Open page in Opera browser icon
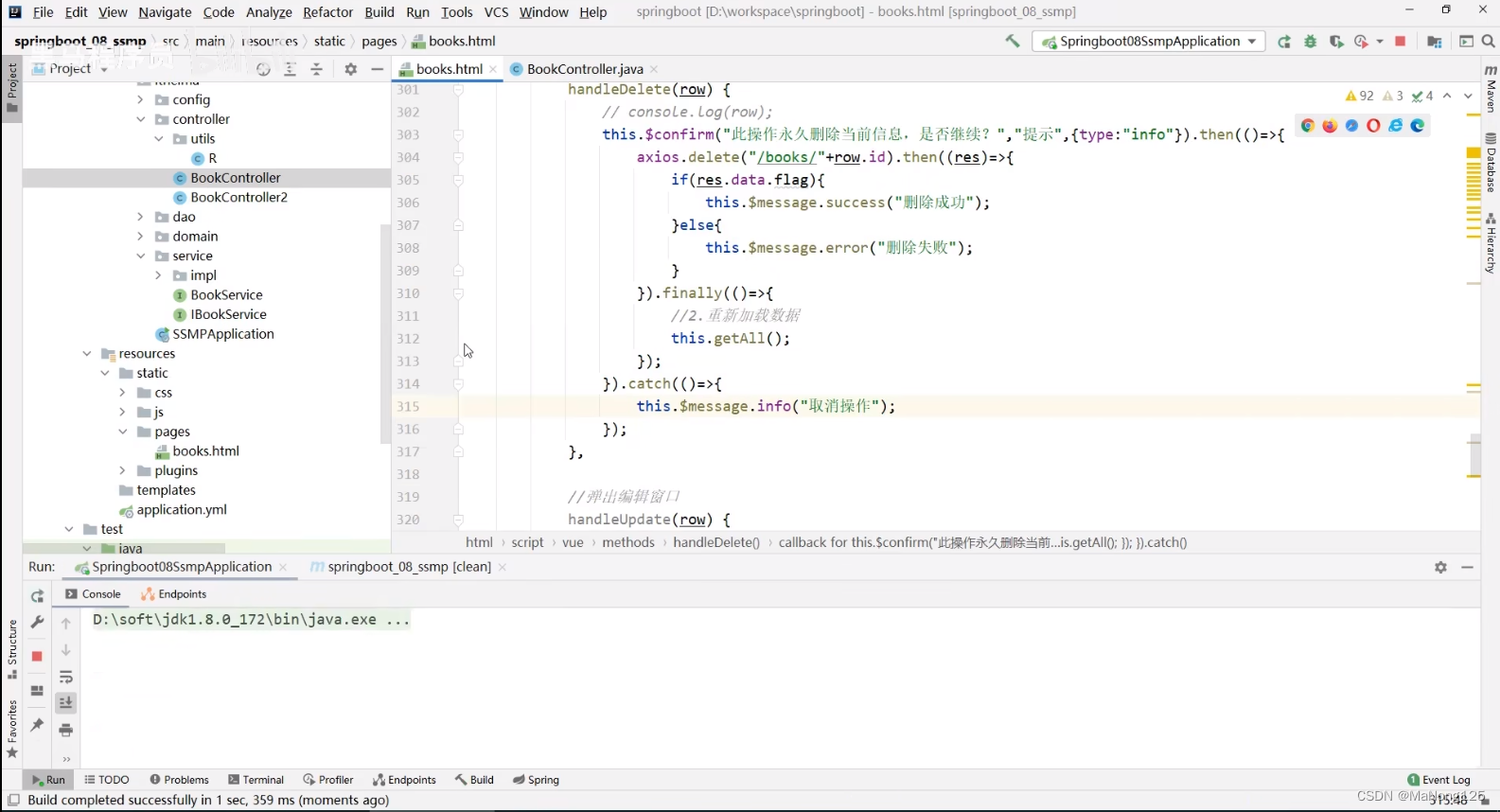 click(1373, 126)
